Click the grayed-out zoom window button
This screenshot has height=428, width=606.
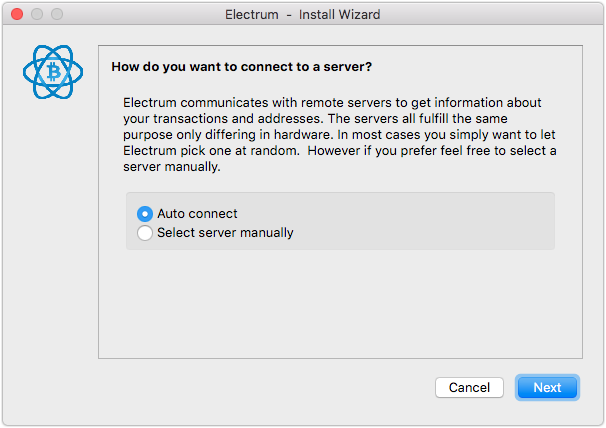click(x=57, y=14)
